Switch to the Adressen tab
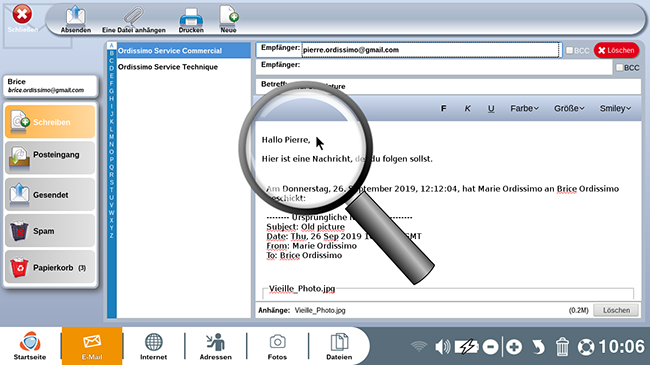Viewport: 650px width, 365px height. coord(216,346)
